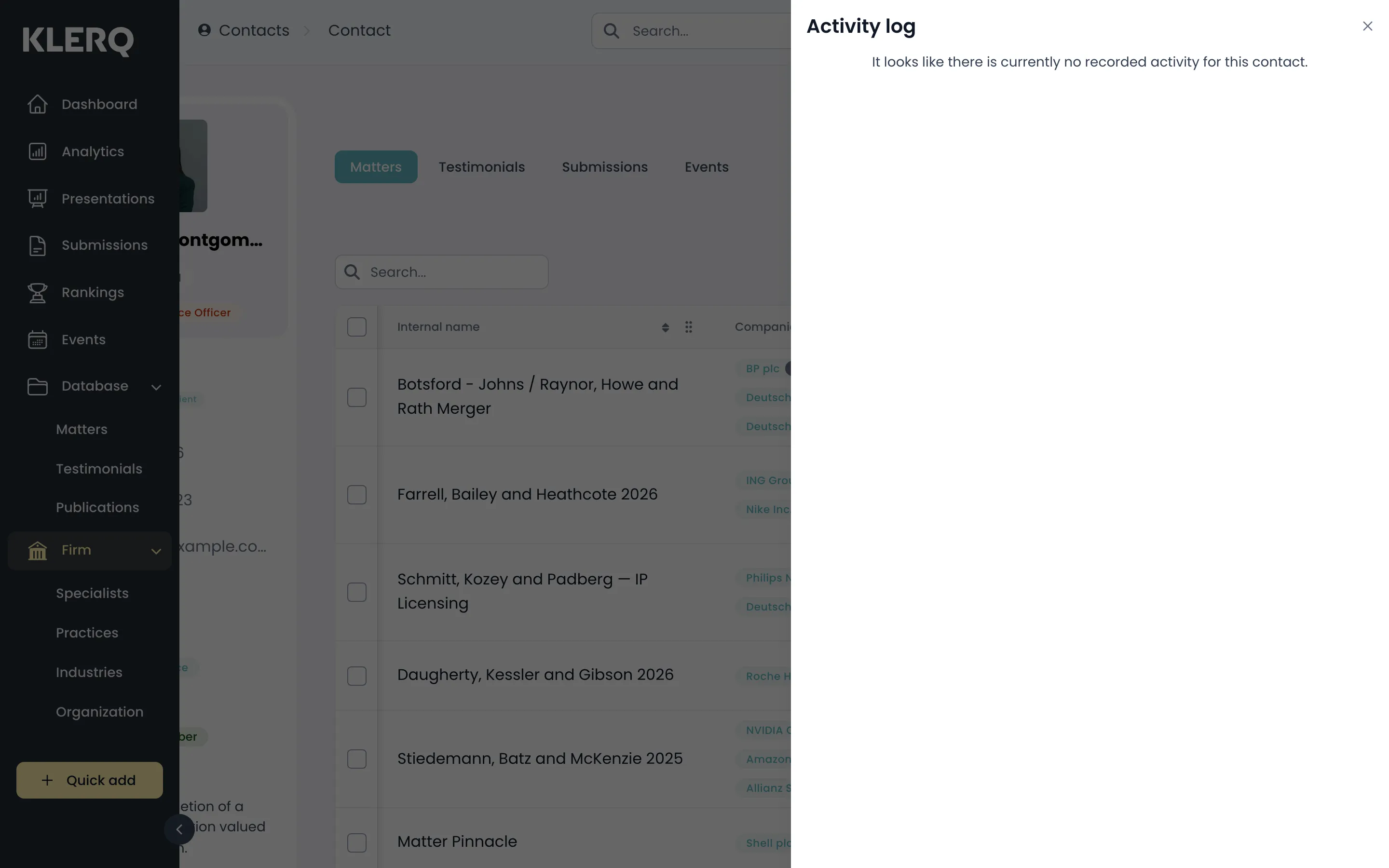Open Submissions document icon
Screen dimensions: 1389x868
click(x=37, y=245)
